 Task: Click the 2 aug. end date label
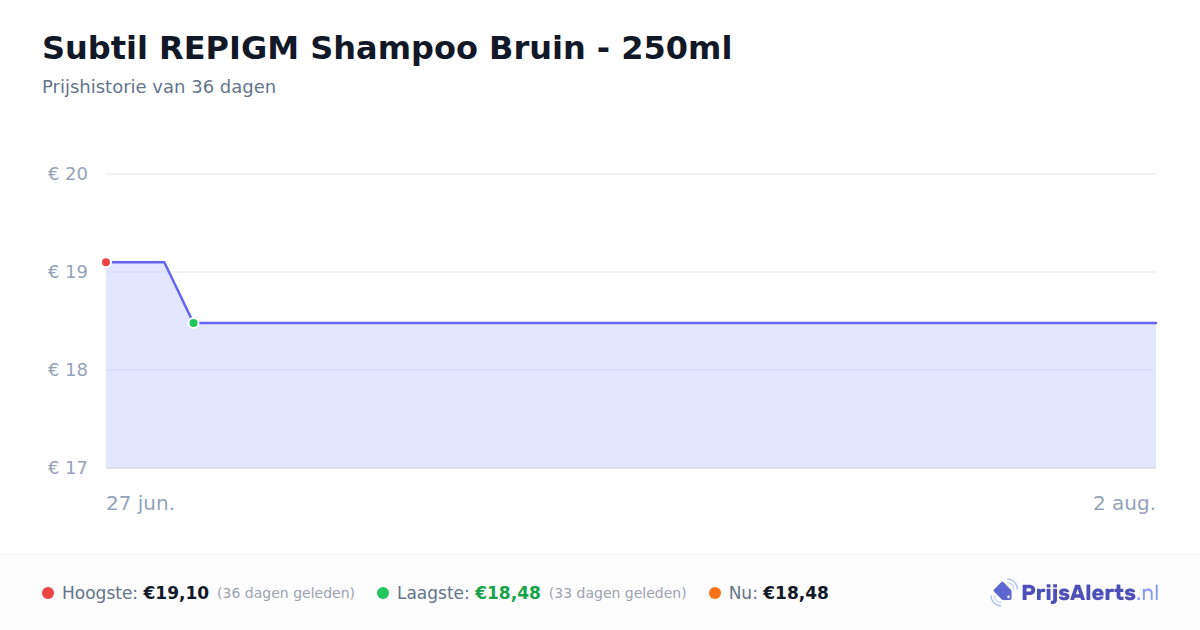coord(1124,503)
